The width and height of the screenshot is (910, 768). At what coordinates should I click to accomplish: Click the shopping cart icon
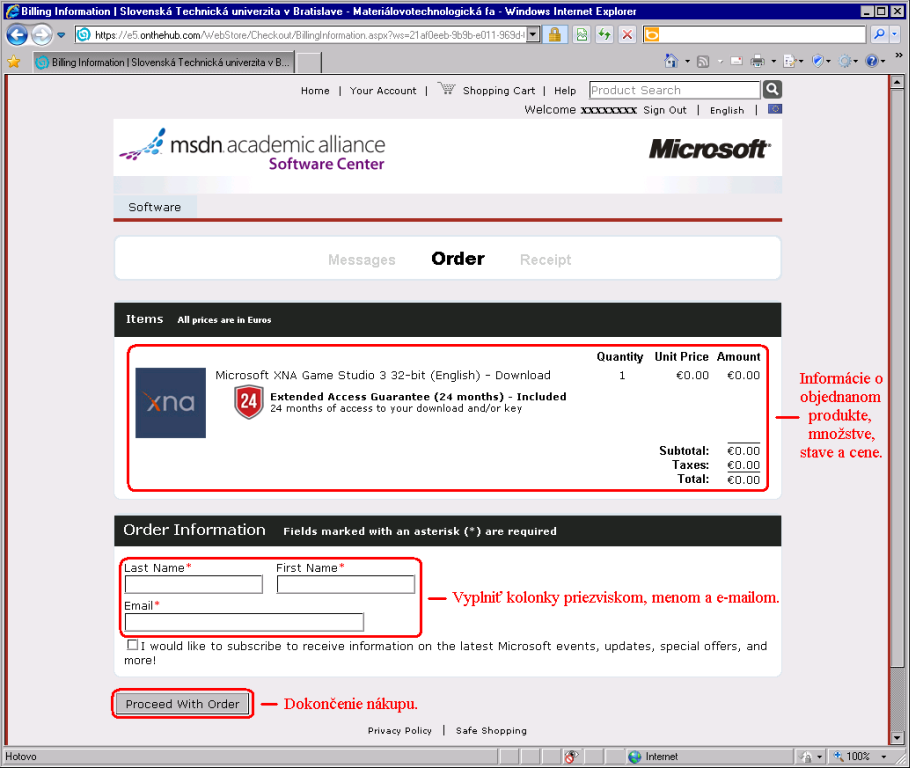click(446, 89)
